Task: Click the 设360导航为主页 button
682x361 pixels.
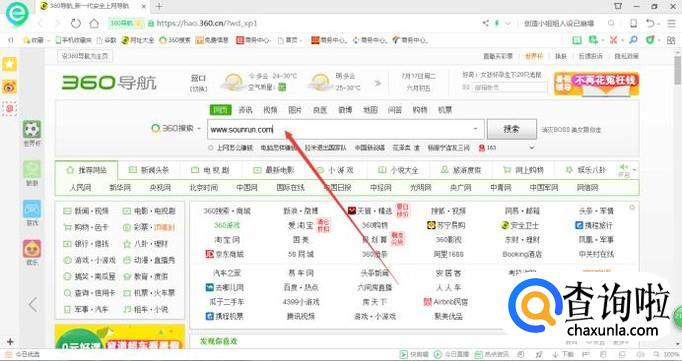Action: (x=85, y=56)
